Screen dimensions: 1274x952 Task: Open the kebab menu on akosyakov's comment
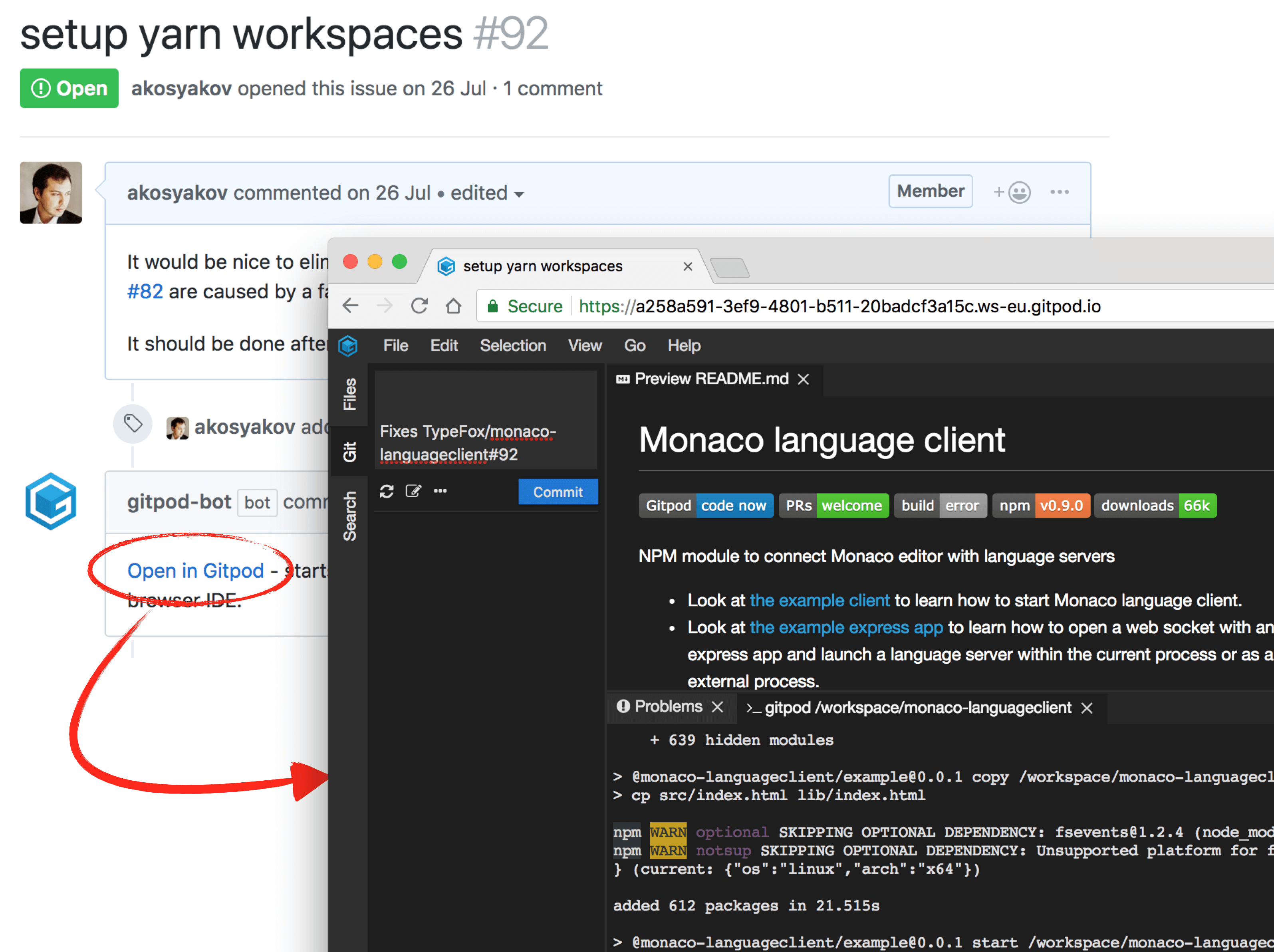pyautogui.click(x=1060, y=192)
